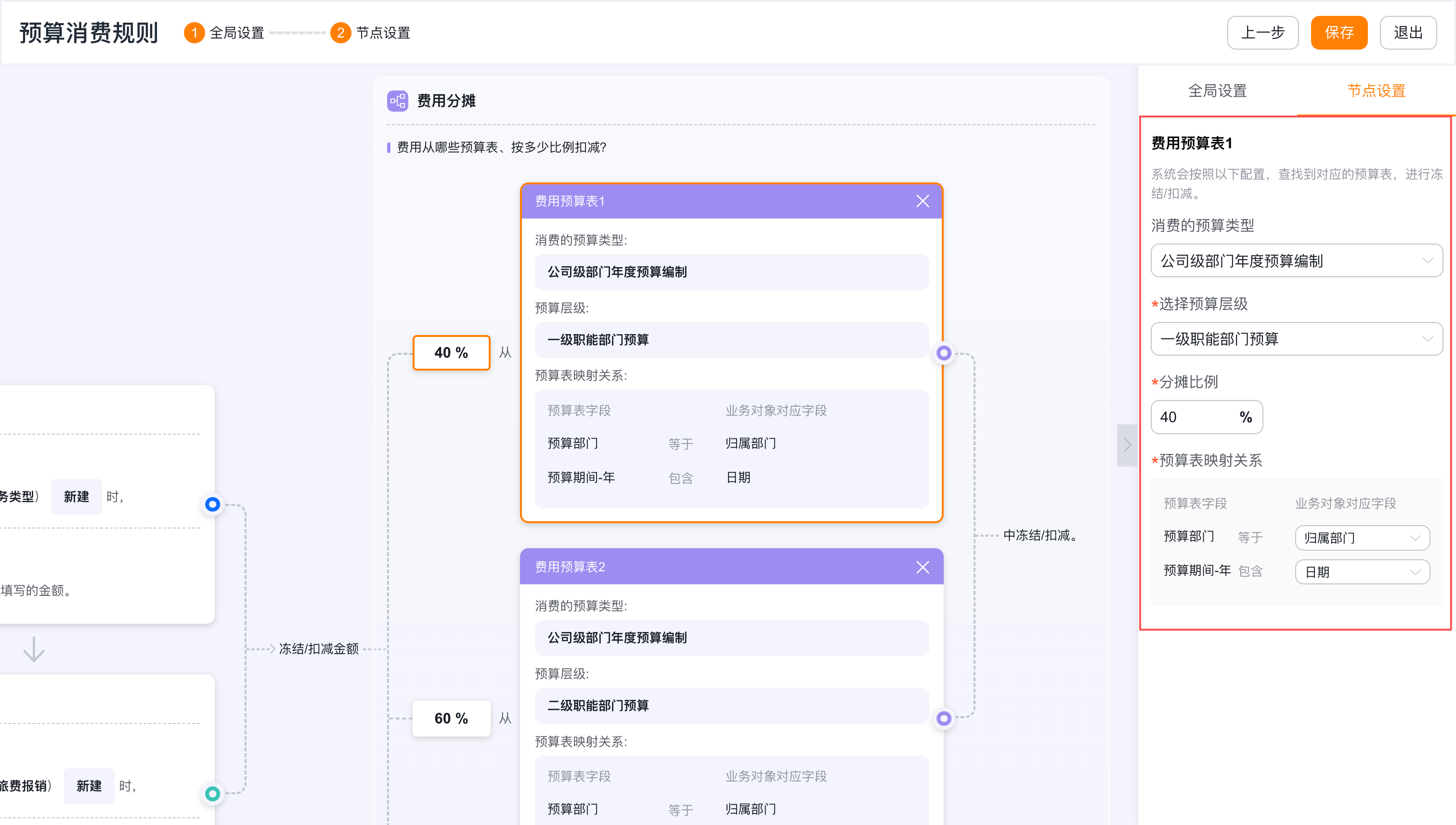Viewport: 1456px width, 825px height.
Task: Click the 费用预算表1 heading in side panel
Action: tap(1191, 143)
